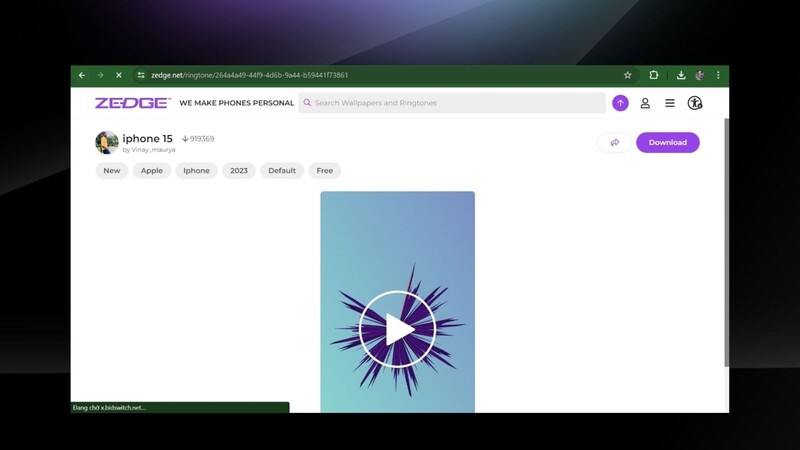
Task: Open the browser extensions puzzle icon
Action: click(x=654, y=75)
